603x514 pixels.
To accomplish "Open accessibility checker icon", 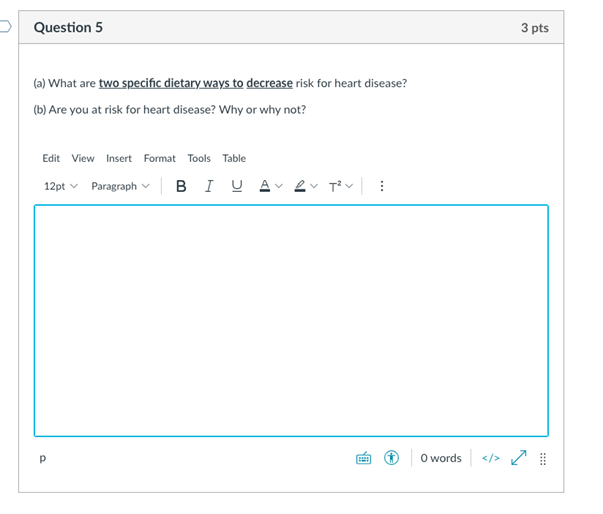I will [391, 458].
